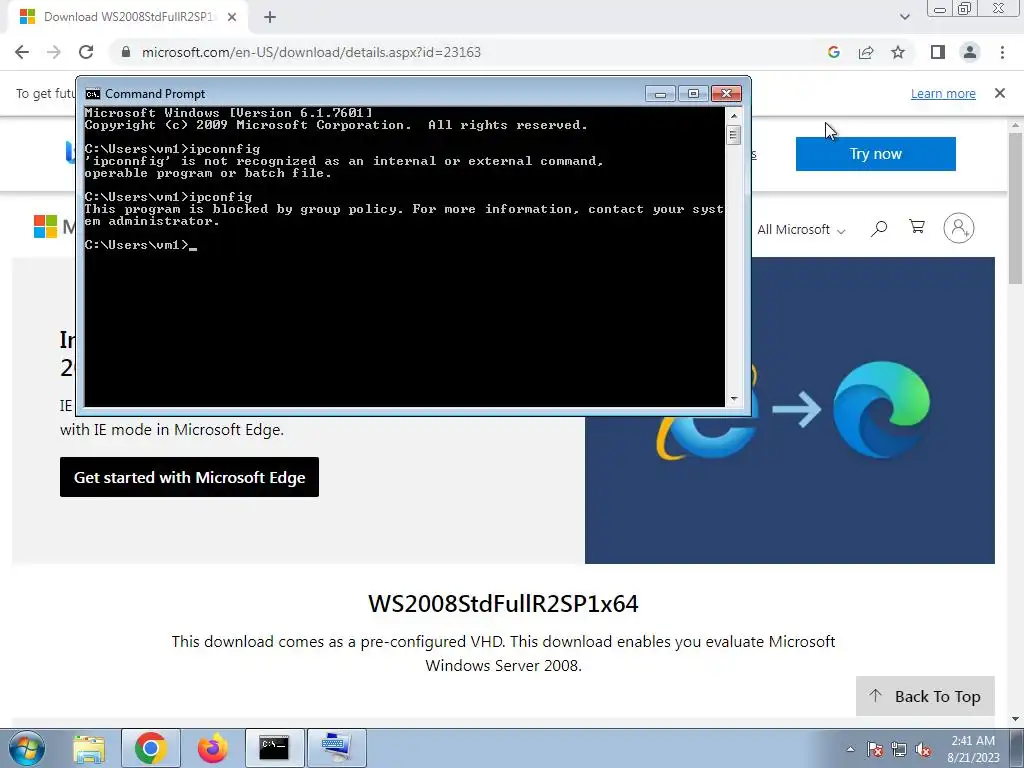Click the muted volume tray icon
Viewport: 1024px width, 768px height.
point(923,750)
